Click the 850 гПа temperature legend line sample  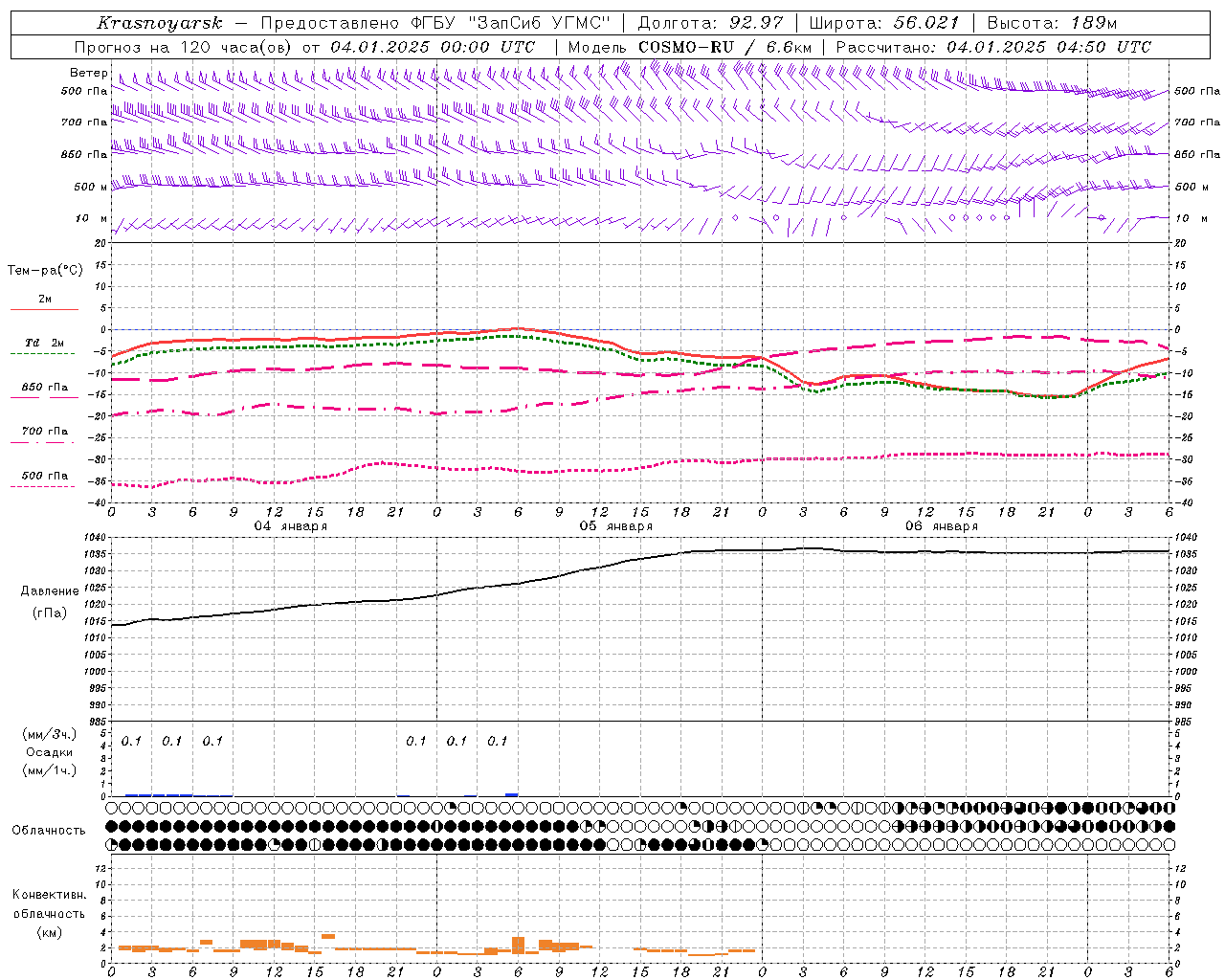(44, 397)
